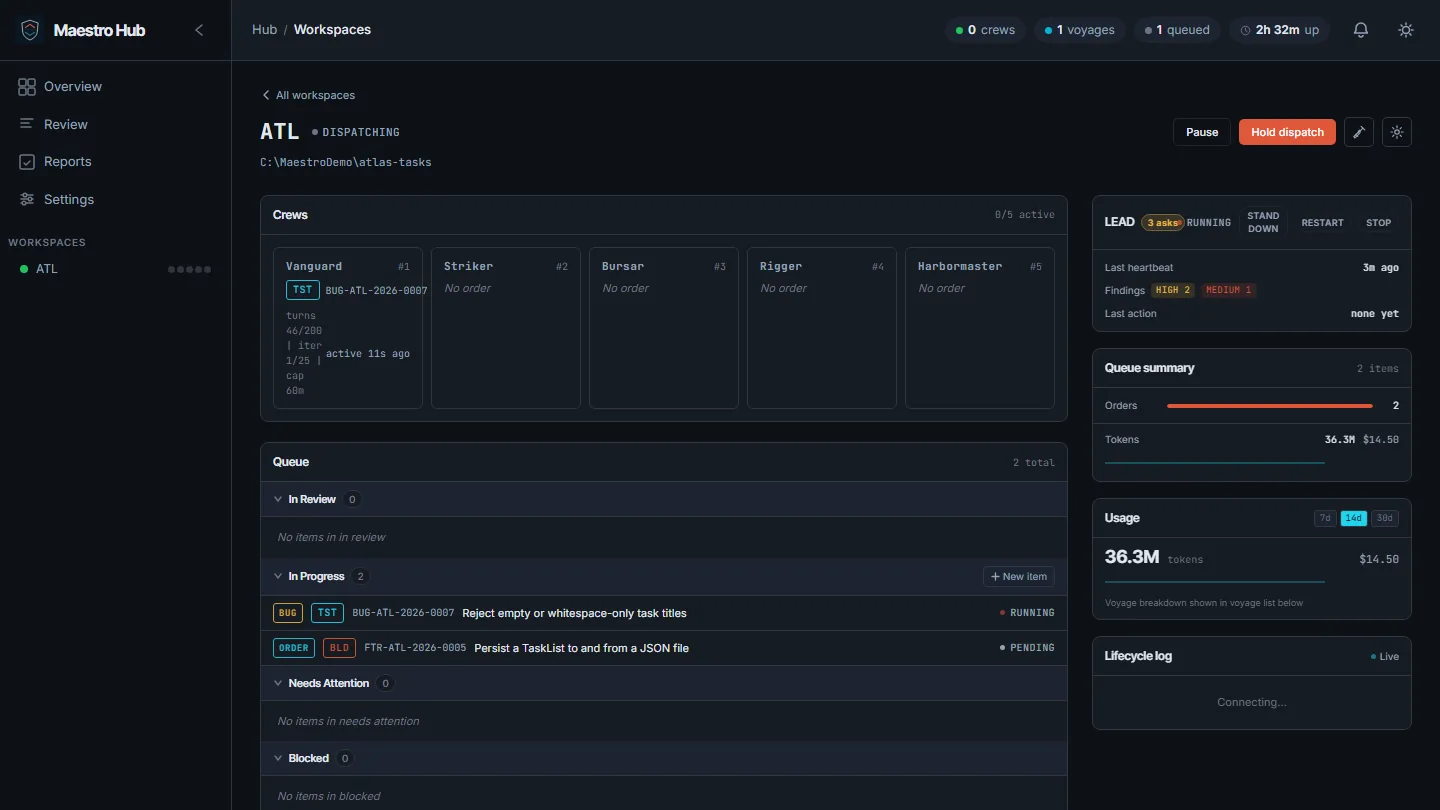This screenshot has height=810, width=1440.
Task: Click the Reports checkmark icon
Action: [27, 162]
